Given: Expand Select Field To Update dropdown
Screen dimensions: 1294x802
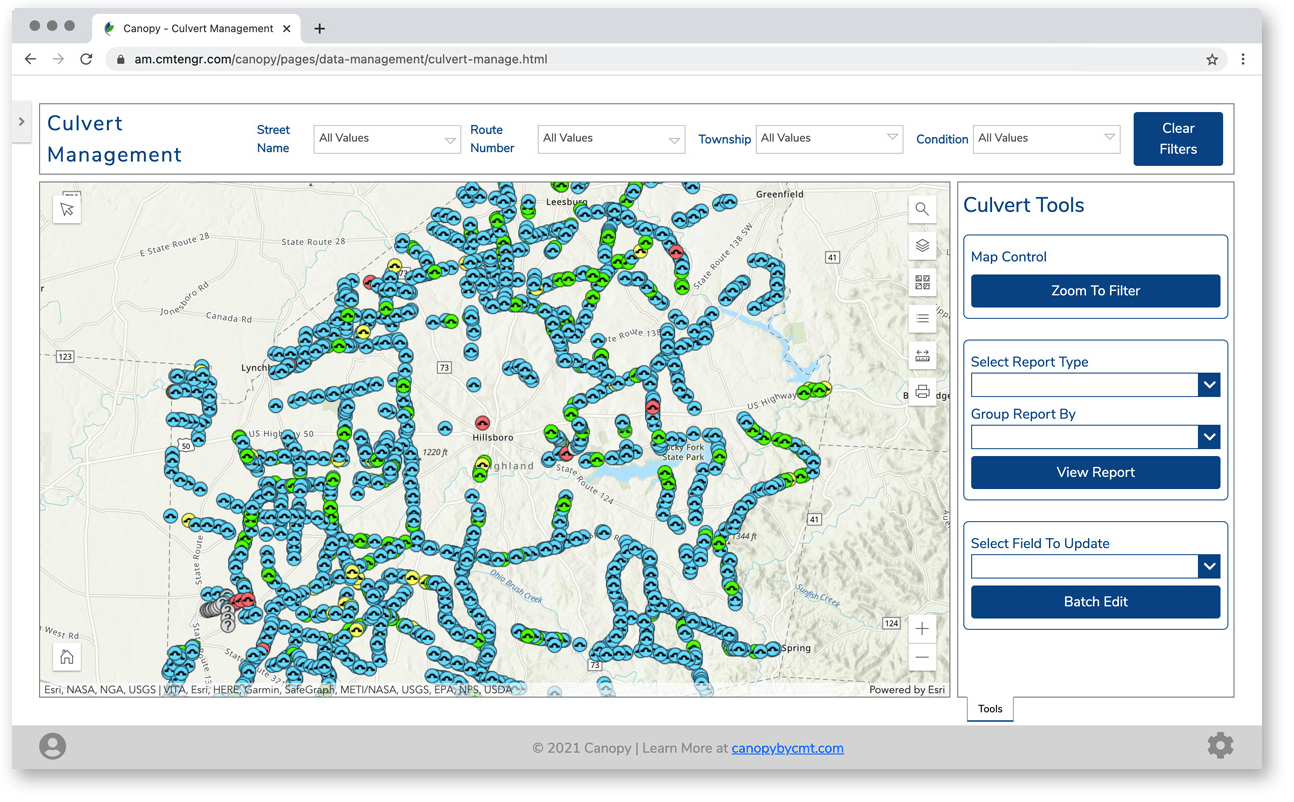Looking at the screenshot, I should click(x=1096, y=566).
